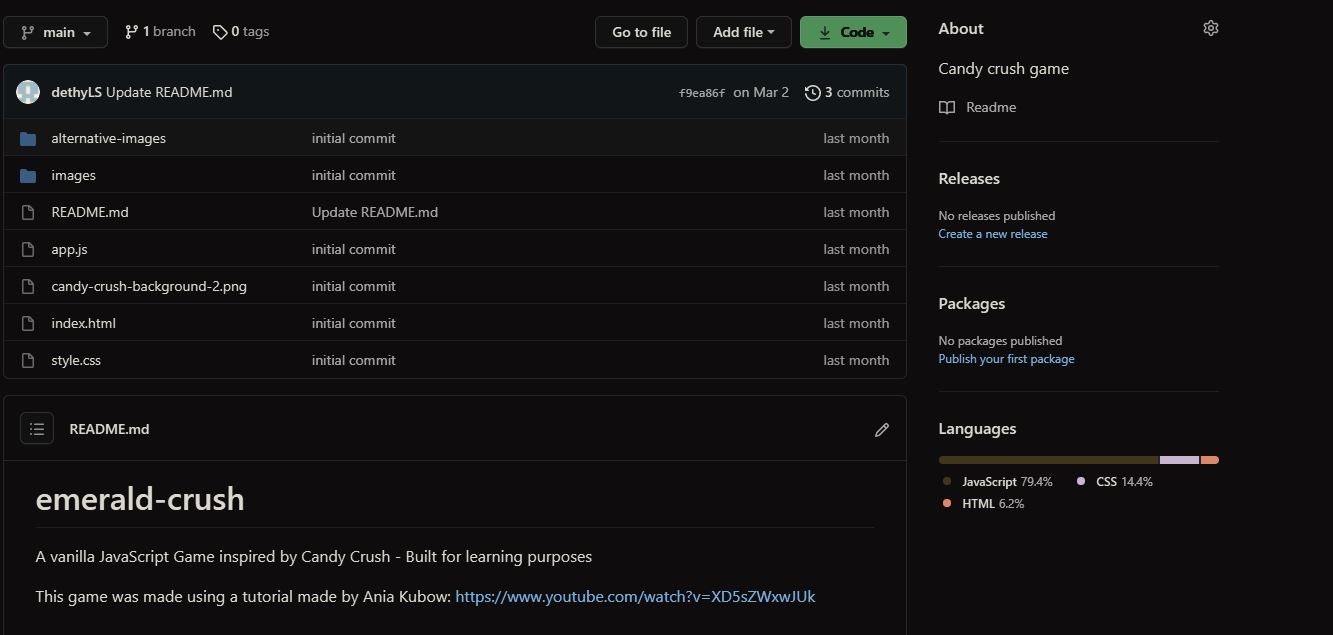Open initial commit for index.html row
Image resolution: width=1333 pixels, height=635 pixels.
(354, 323)
